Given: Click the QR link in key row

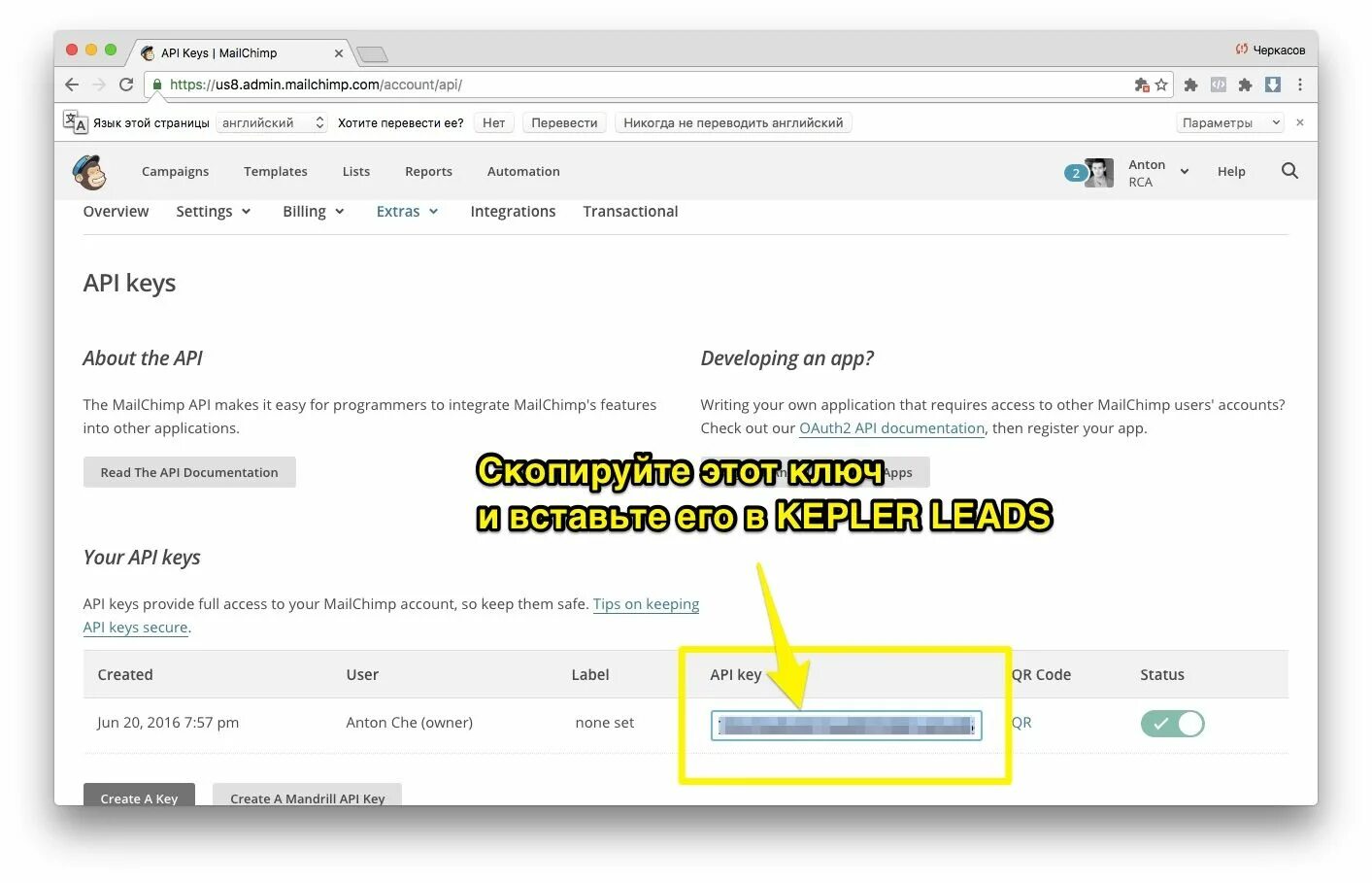Looking at the screenshot, I should (1021, 723).
